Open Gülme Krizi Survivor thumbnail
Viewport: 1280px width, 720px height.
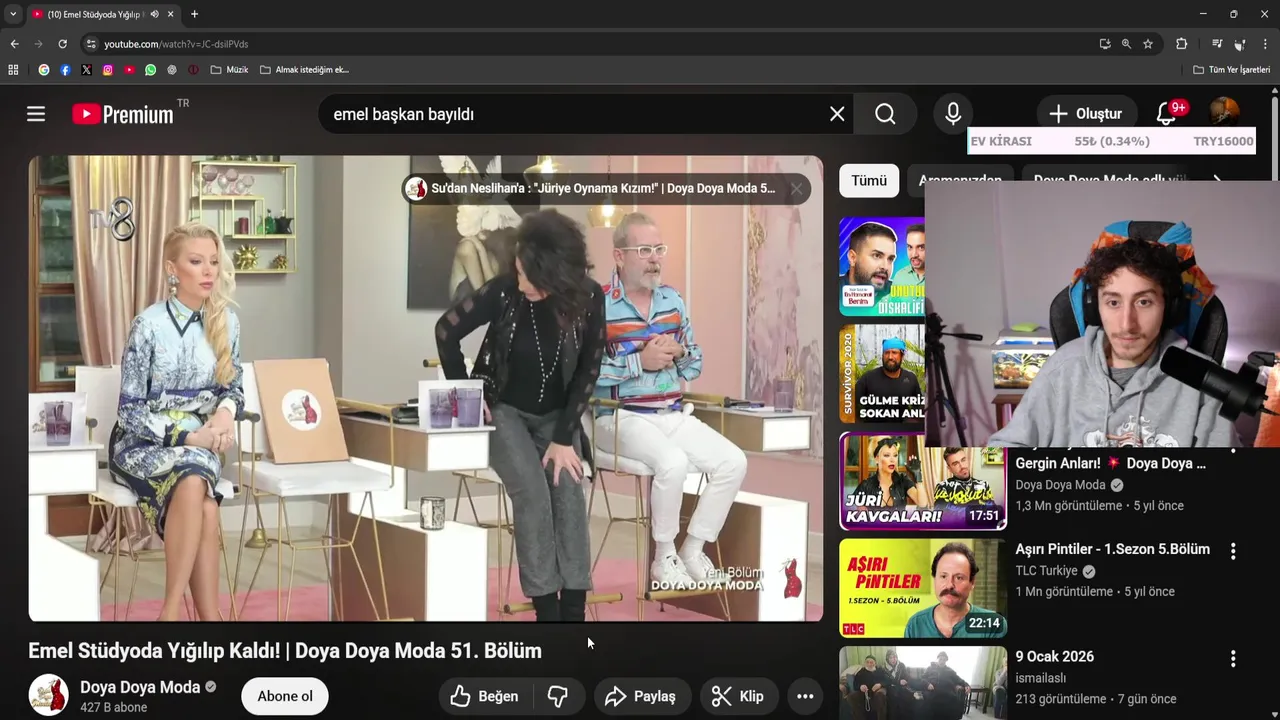pyautogui.click(x=882, y=374)
